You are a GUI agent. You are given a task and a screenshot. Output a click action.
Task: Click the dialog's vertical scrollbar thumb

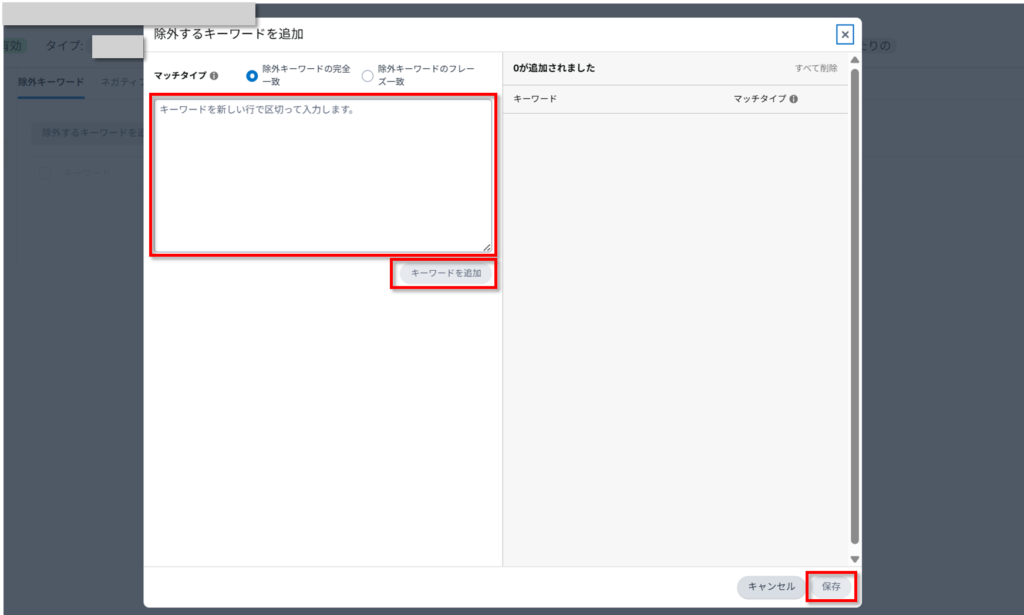pyautogui.click(x=854, y=300)
